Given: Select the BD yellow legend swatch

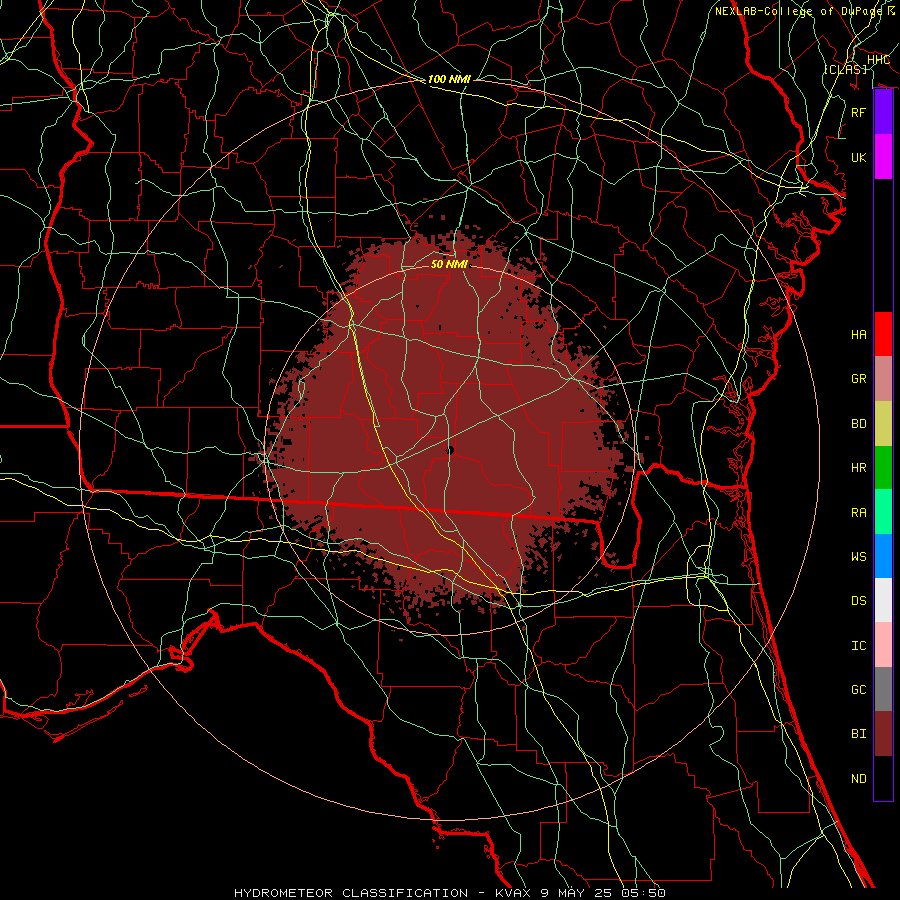Looking at the screenshot, I should tap(883, 423).
